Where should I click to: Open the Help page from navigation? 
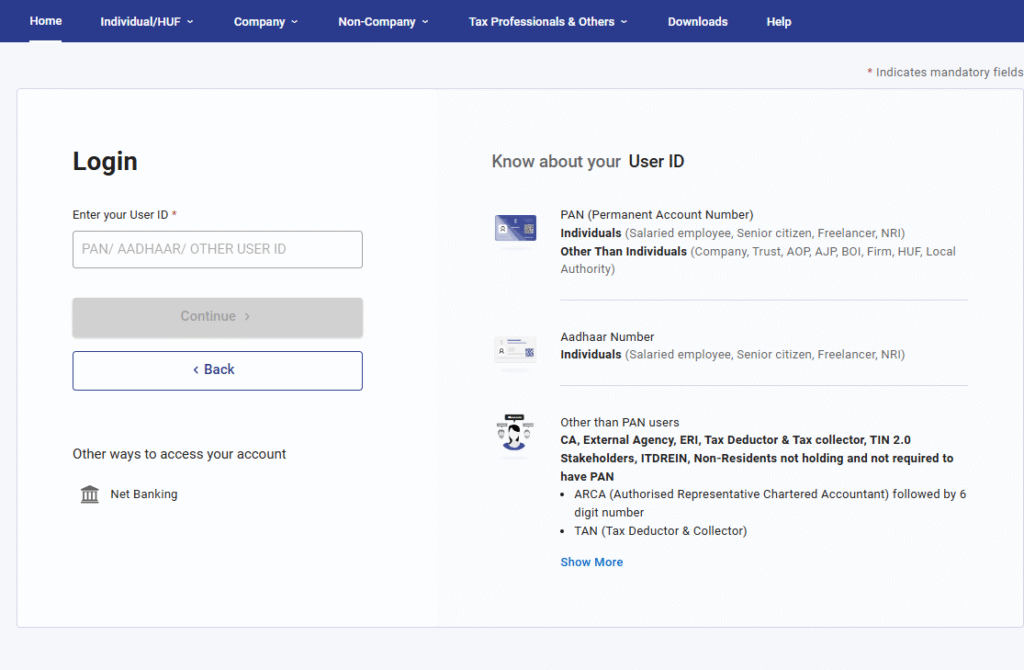779,21
